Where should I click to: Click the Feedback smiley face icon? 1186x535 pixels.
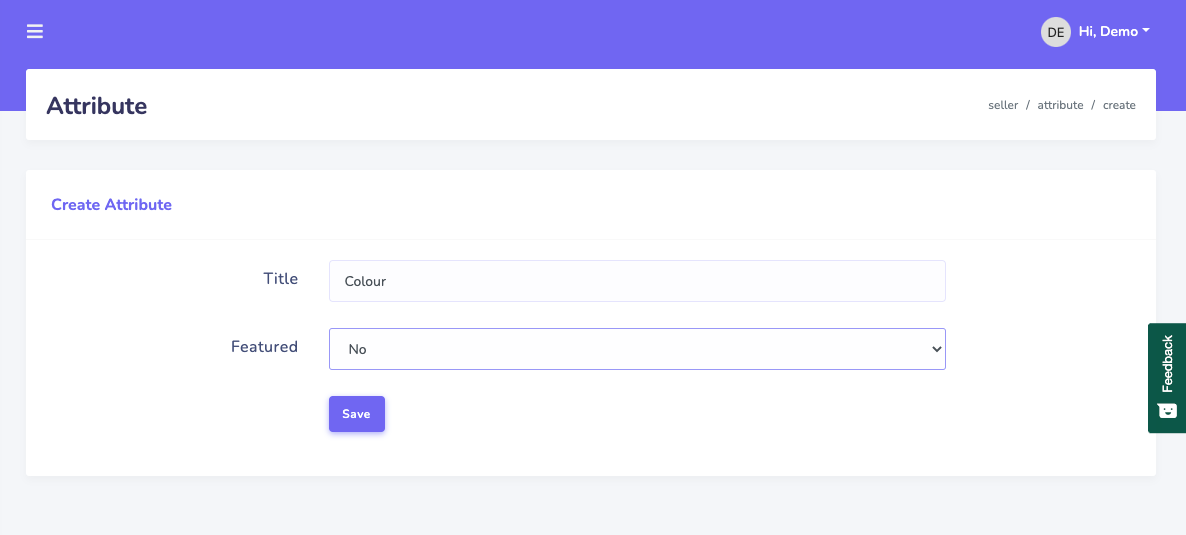tap(1167, 410)
